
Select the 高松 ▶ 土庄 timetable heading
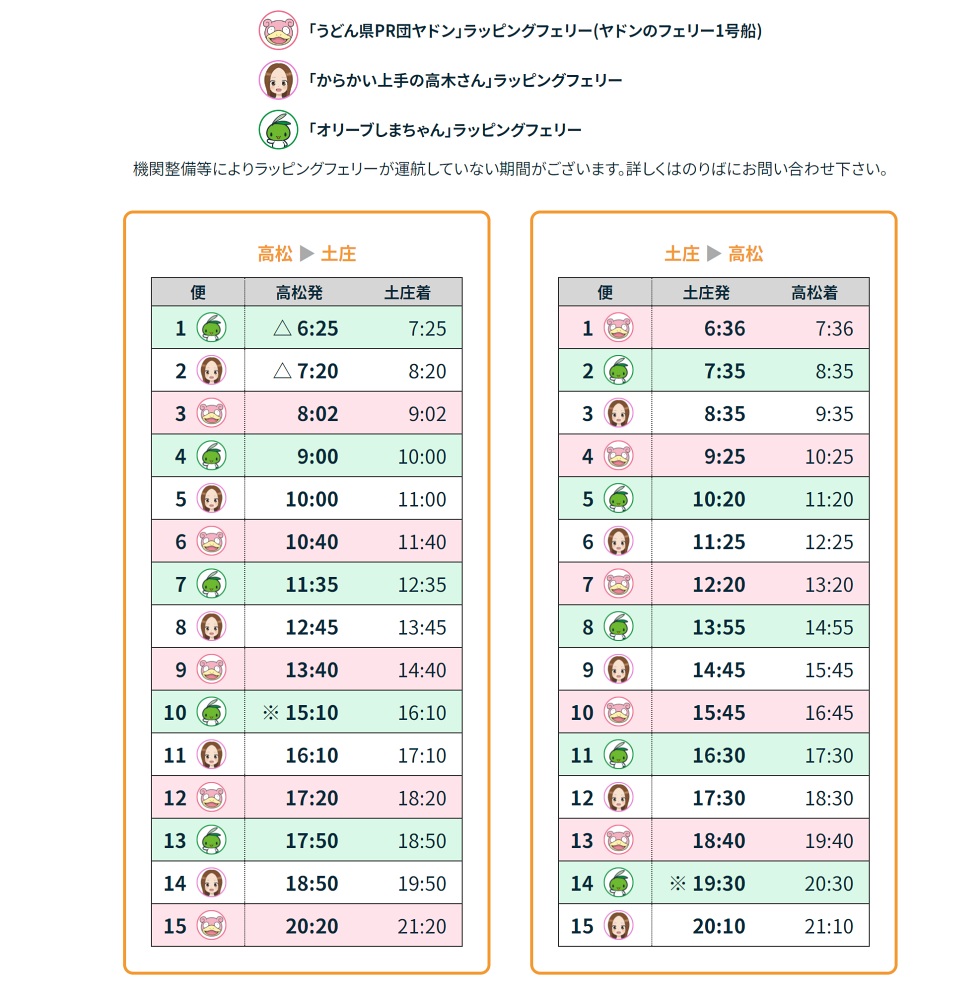(306, 254)
